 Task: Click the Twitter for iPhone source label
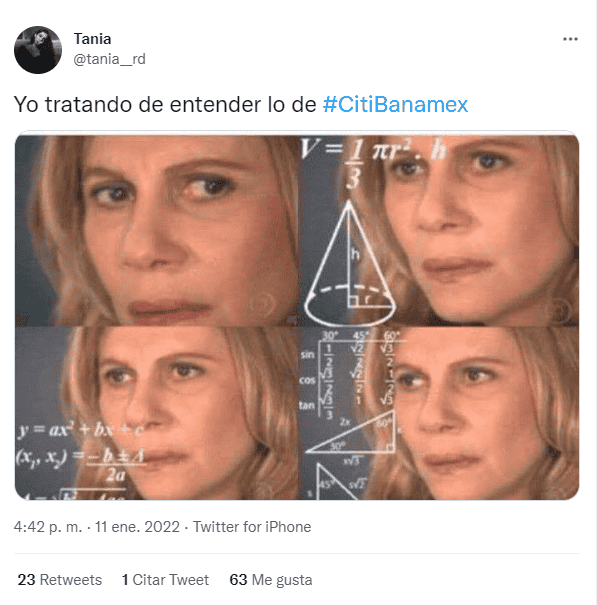click(x=252, y=527)
